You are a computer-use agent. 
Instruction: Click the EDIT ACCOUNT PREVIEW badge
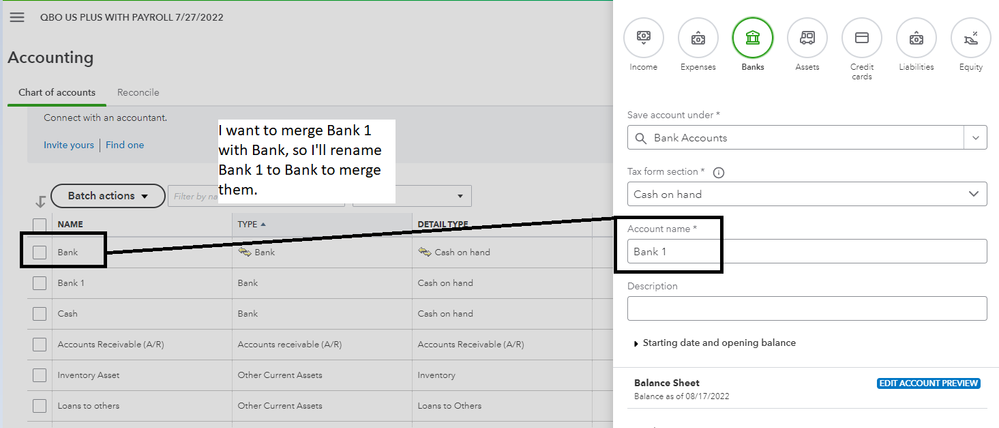point(928,383)
